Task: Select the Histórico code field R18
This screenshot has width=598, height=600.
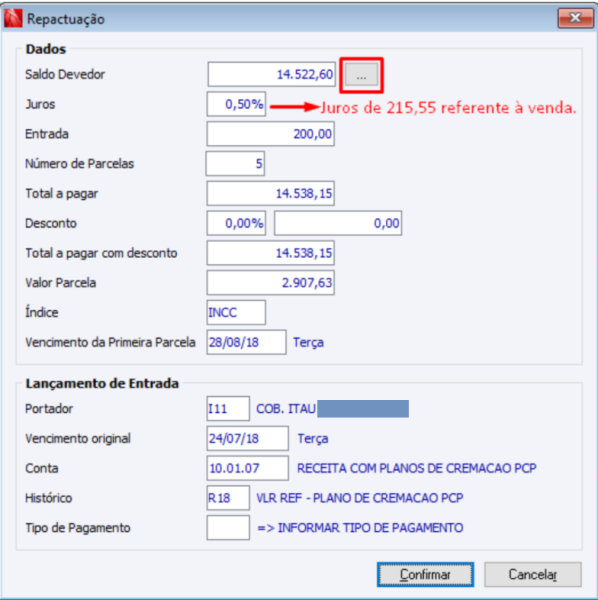Action: coord(228,498)
